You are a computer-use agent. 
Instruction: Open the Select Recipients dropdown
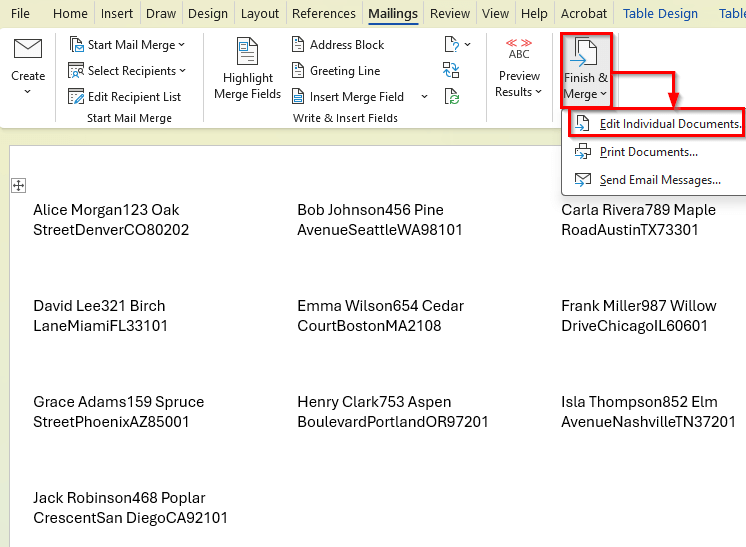click(128, 71)
